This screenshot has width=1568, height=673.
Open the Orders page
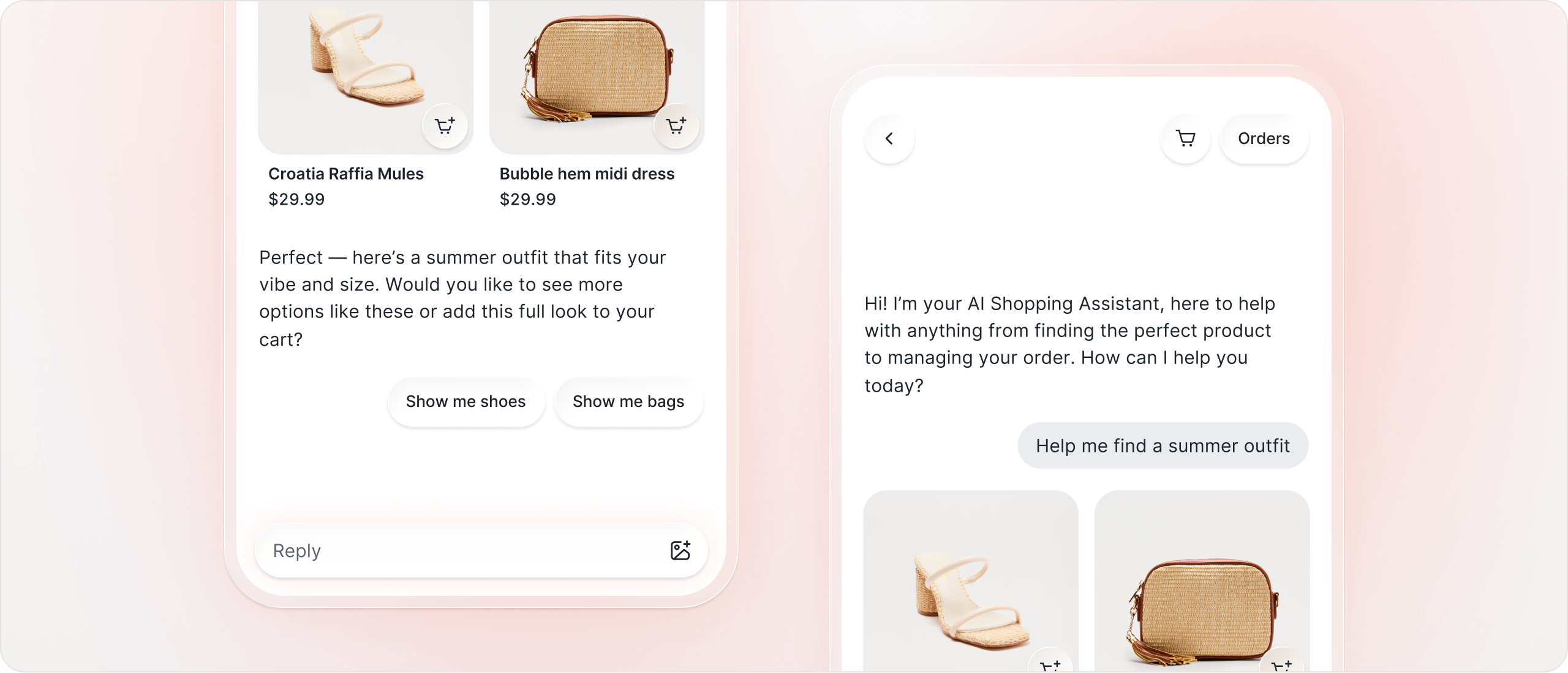click(1264, 139)
